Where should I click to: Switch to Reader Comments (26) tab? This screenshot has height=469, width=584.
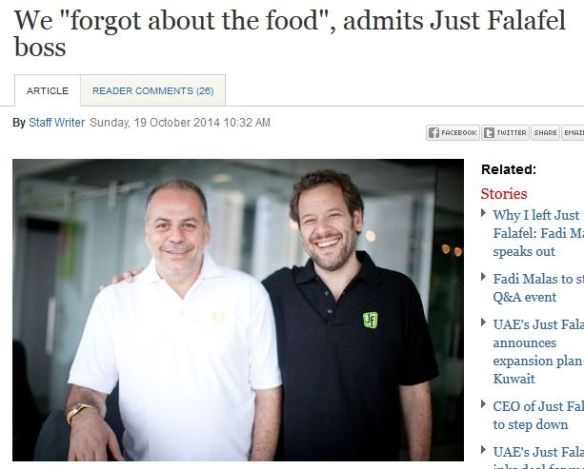(153, 91)
